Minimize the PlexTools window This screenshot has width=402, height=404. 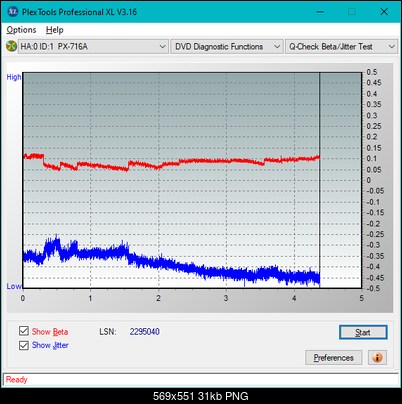click(x=320, y=12)
